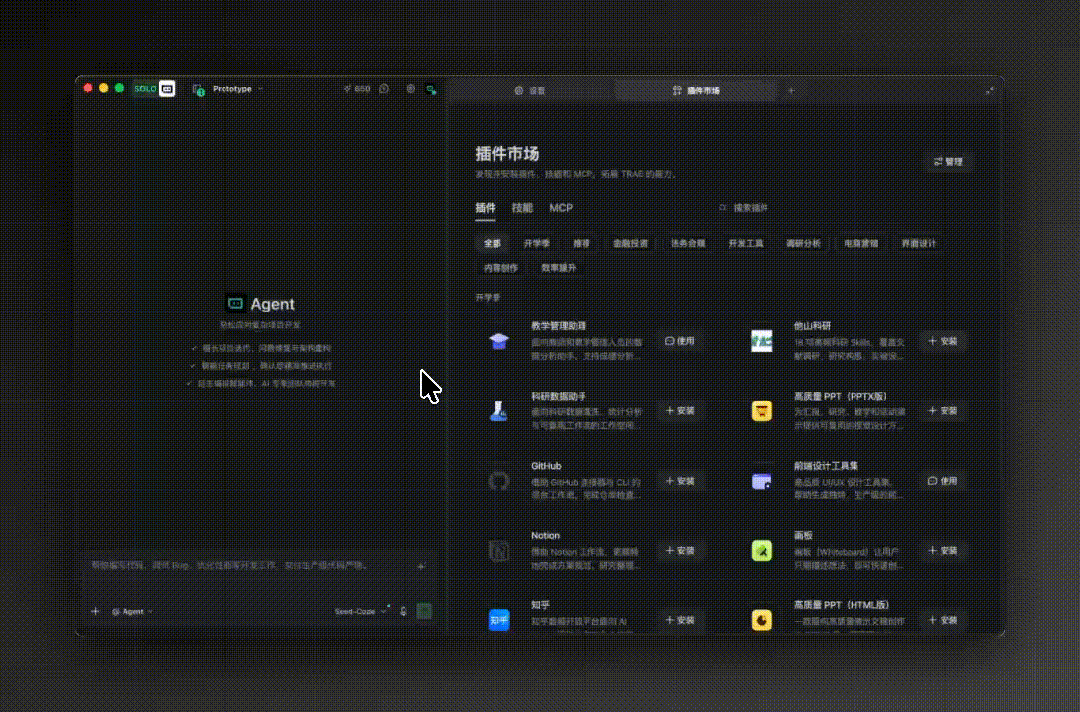The height and width of the screenshot is (712, 1080).
Task: Filter by 调研分析 category chip
Action: tap(804, 244)
